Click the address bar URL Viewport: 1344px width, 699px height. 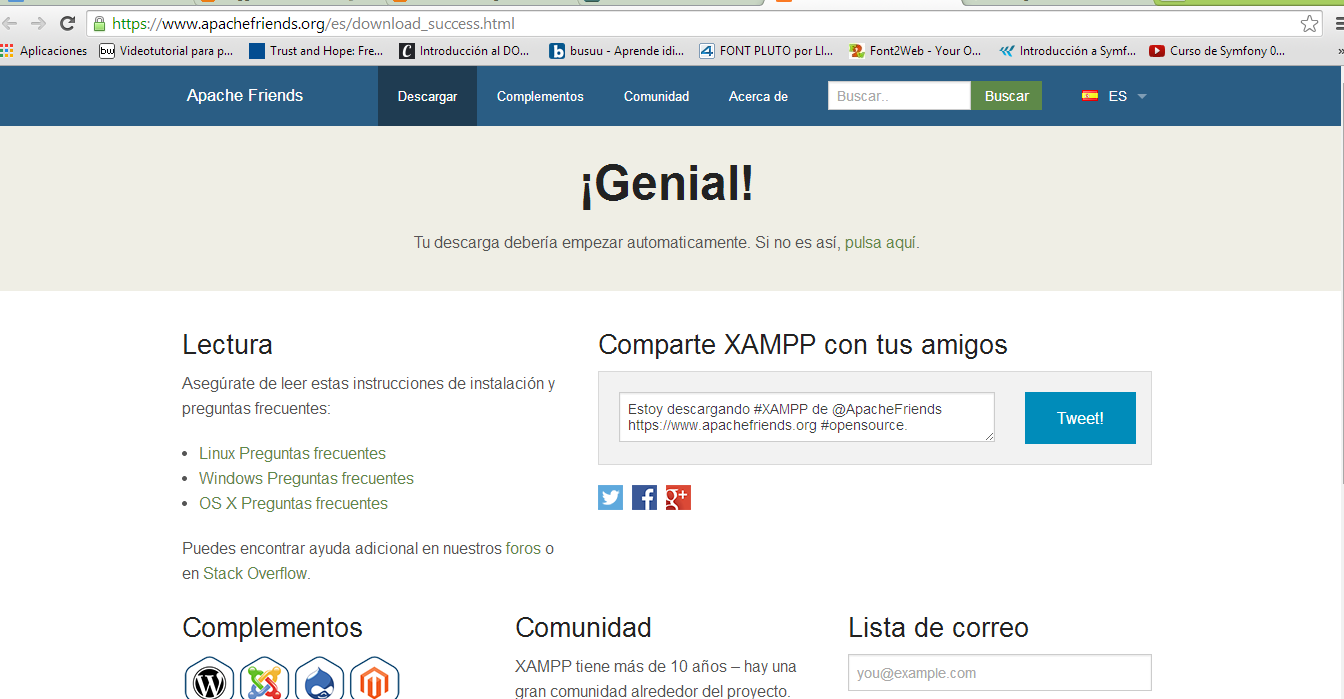(x=314, y=23)
